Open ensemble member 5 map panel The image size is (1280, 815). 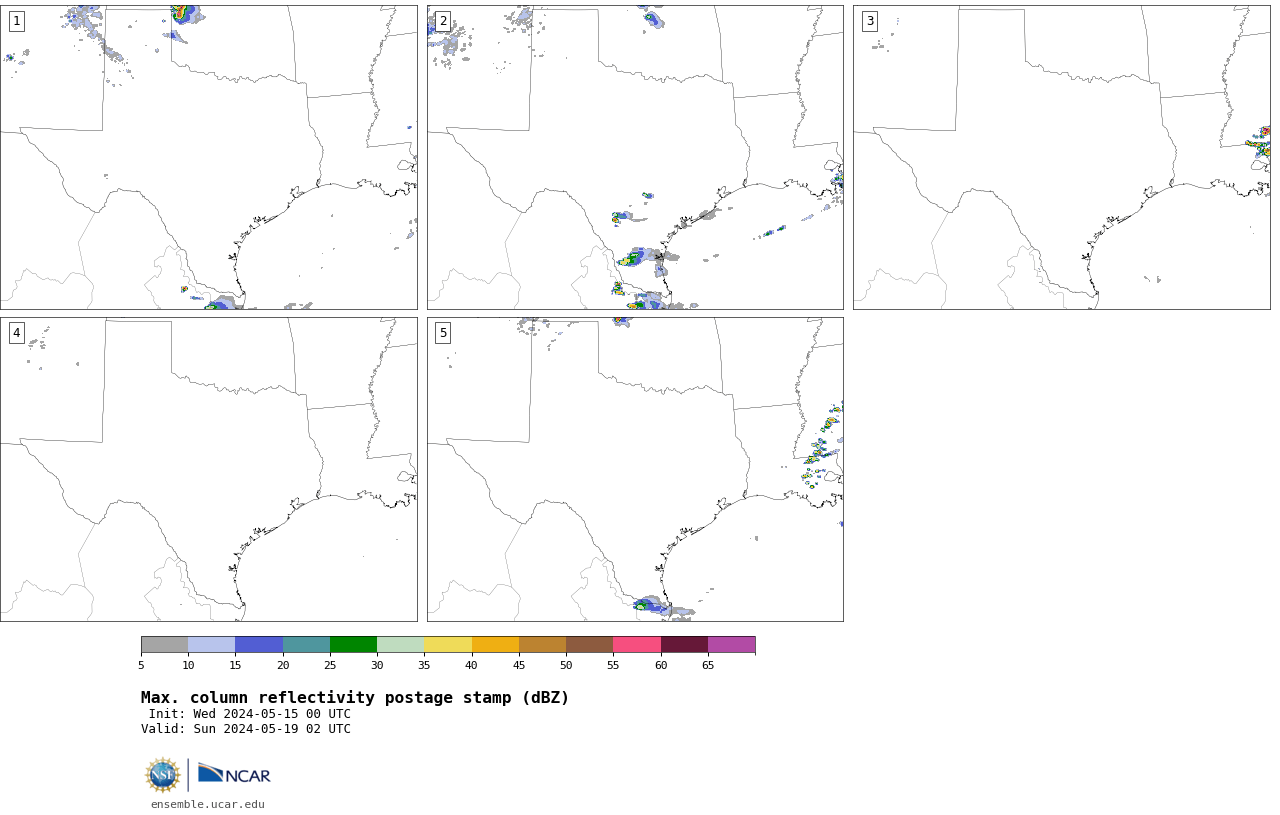[635, 469]
